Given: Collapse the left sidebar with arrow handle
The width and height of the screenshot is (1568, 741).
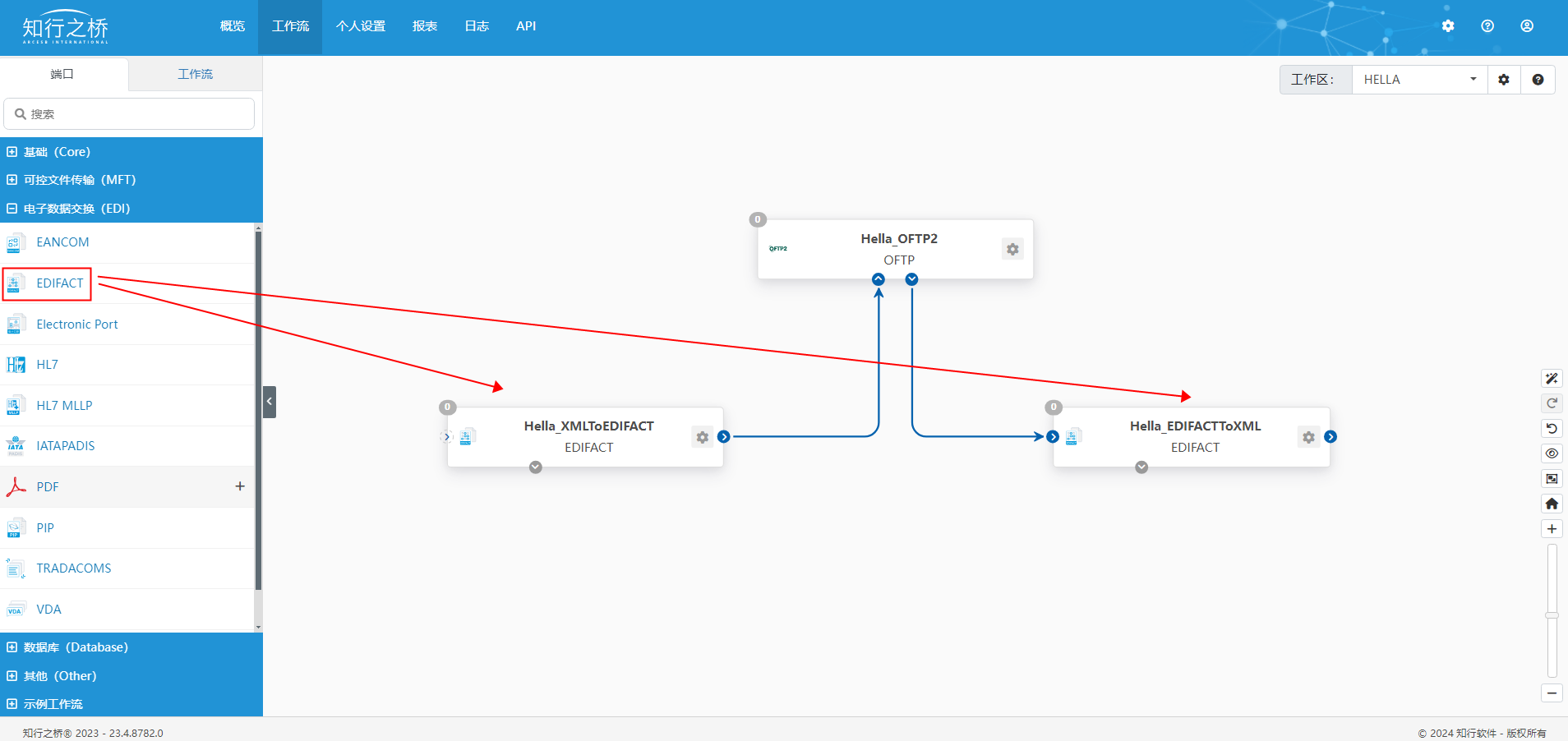Looking at the screenshot, I should pyautogui.click(x=270, y=402).
